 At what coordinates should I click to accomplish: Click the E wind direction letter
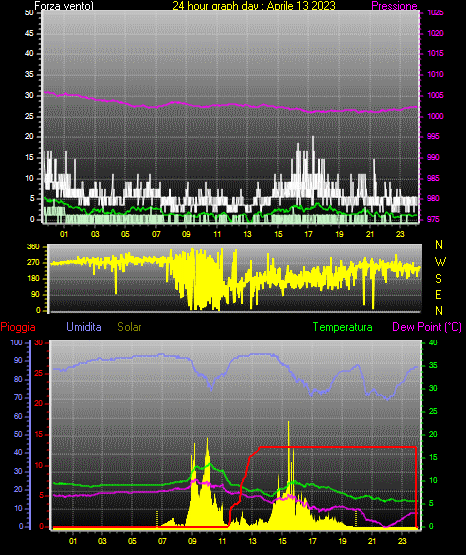(438, 294)
